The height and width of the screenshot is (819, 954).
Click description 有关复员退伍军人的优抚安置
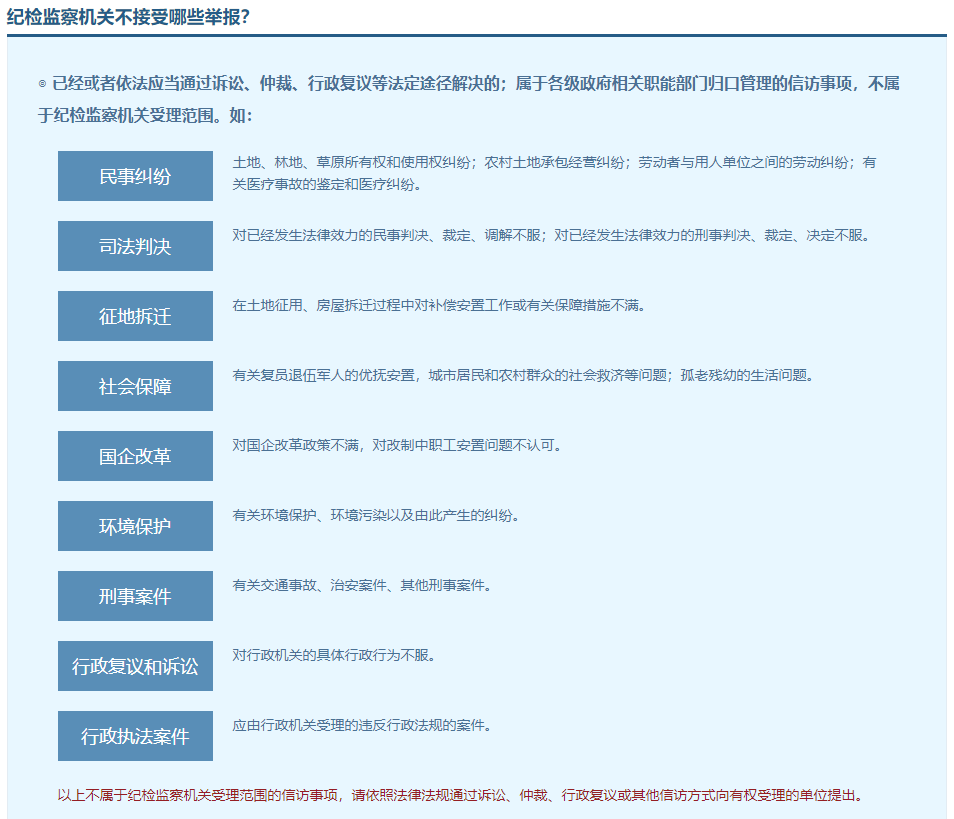click(x=523, y=375)
